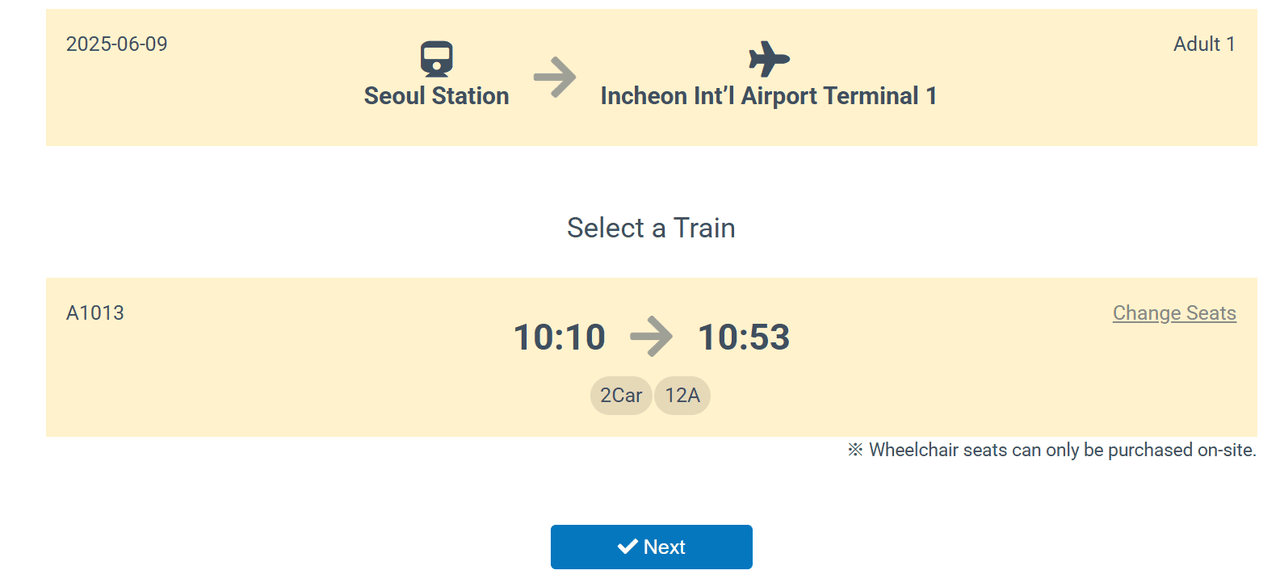Image resolution: width=1280 pixels, height=587 pixels.
Task: Open the Change Seats link
Action: point(1174,313)
